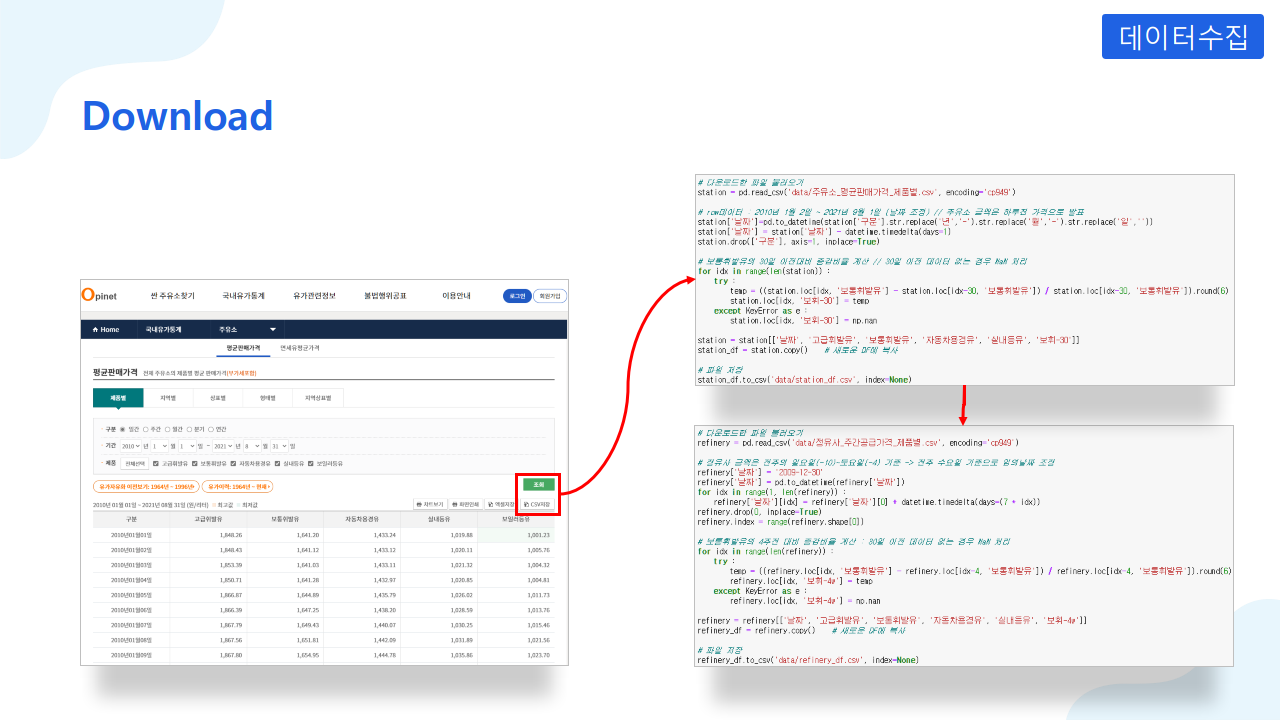Toggle the 보통휘발유 checkbox
Screen dimensions: 1280x720
(x=195, y=463)
